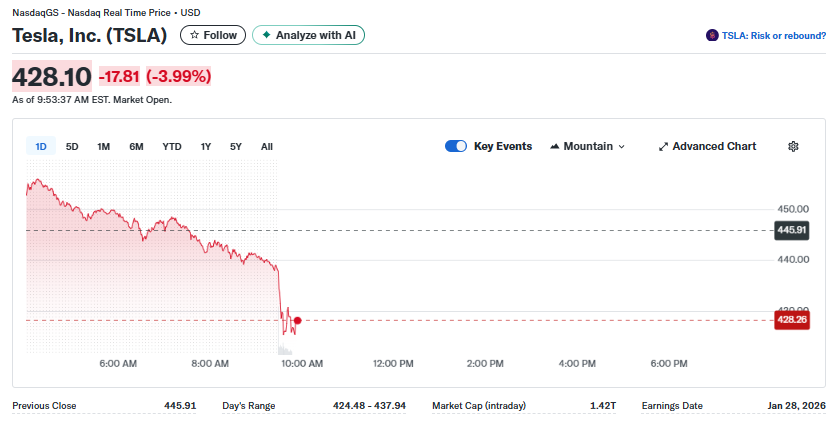The width and height of the screenshot is (839, 426).
Task: Click the 445.91 previous close label
Action: click(790, 230)
